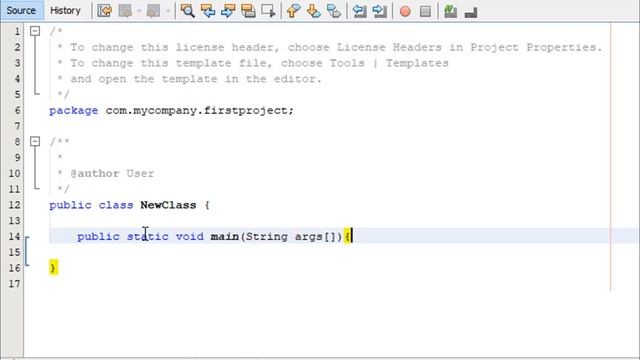640x360 pixels.
Task: Toggle Bookmark on current line
Action: (x=334, y=11)
